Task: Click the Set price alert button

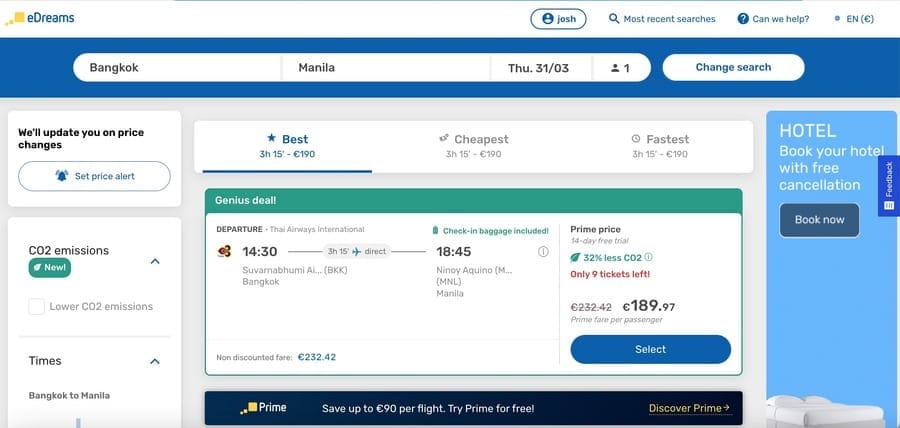Action: (94, 176)
